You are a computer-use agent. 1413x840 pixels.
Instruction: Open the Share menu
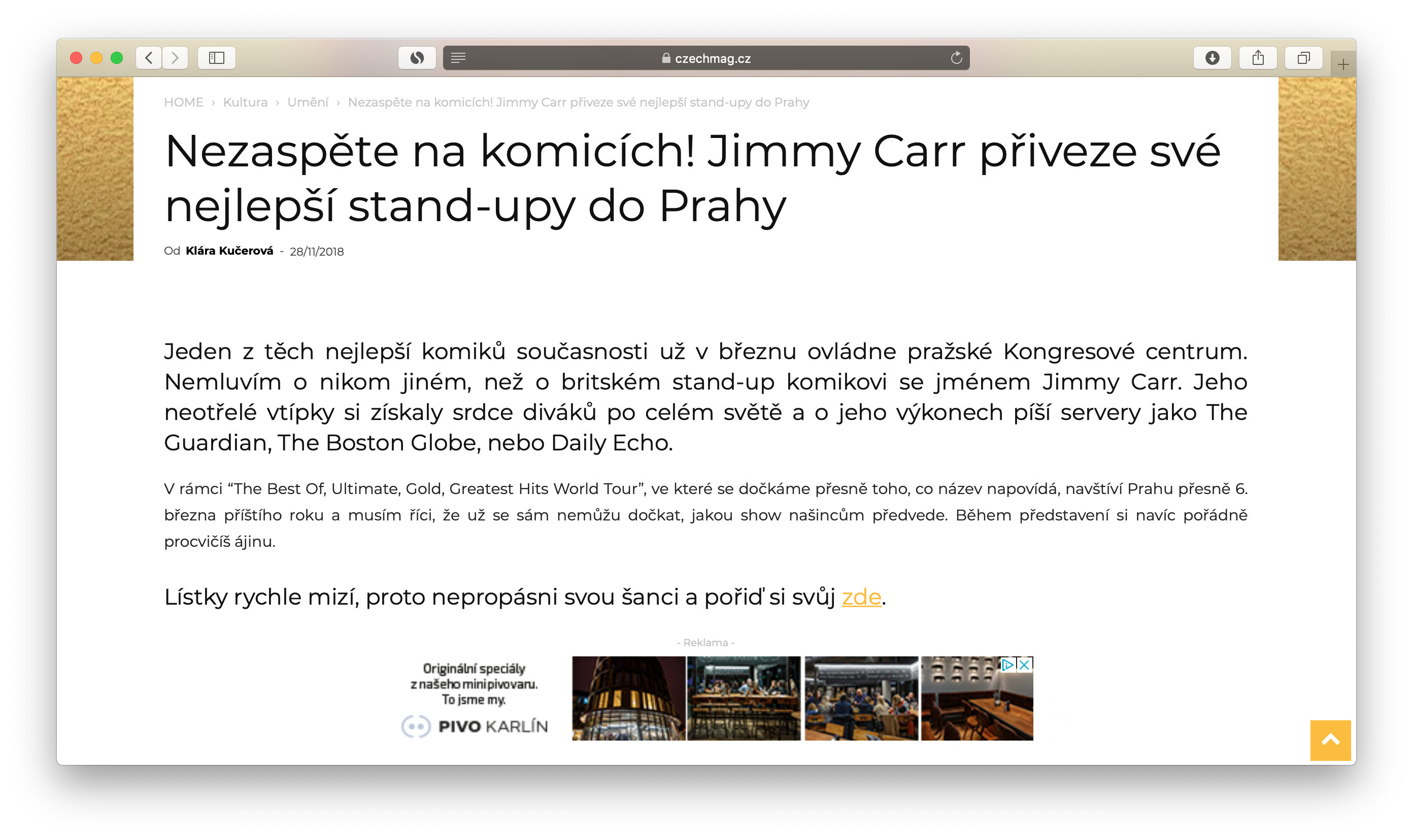[1258, 58]
